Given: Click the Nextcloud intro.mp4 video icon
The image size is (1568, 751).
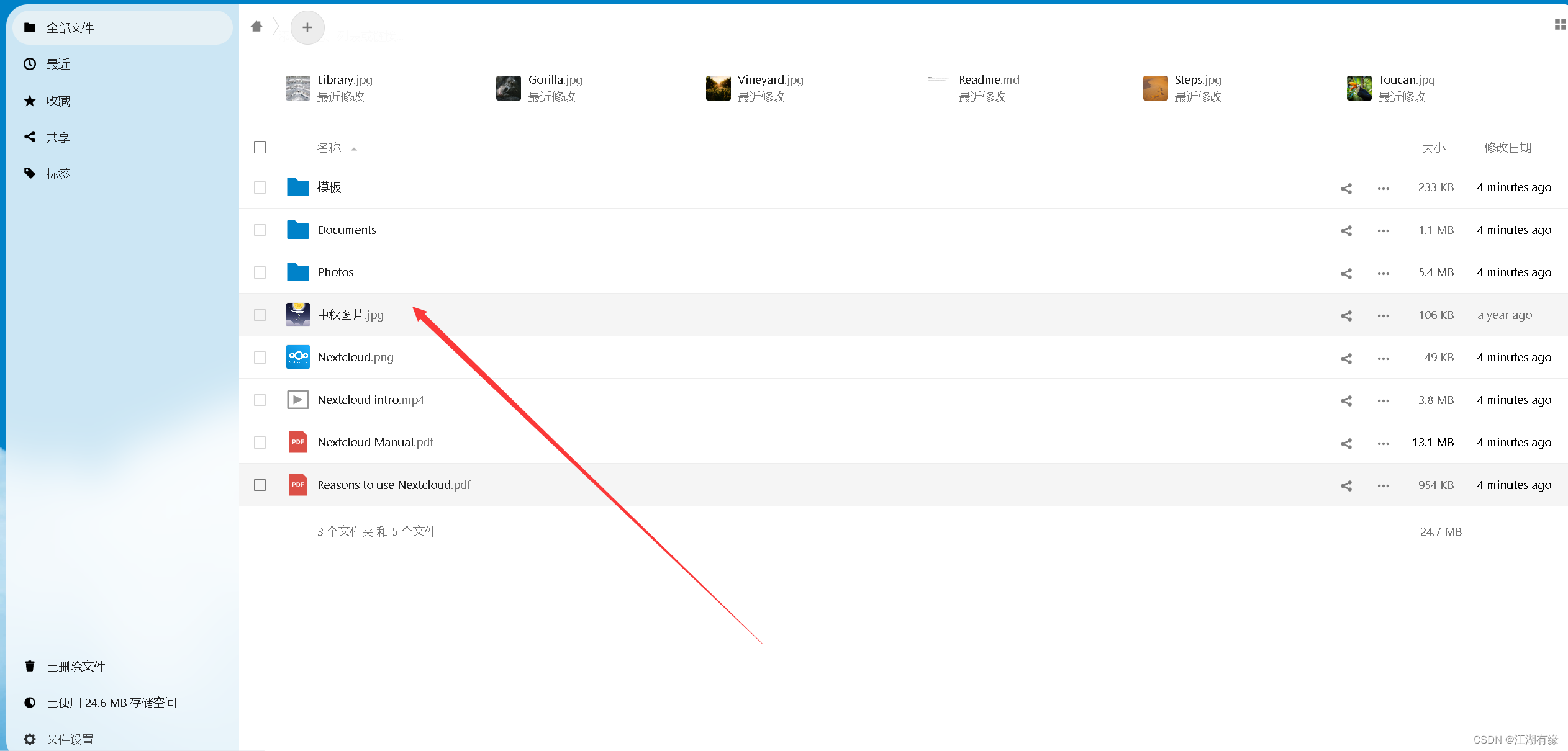Looking at the screenshot, I should (x=298, y=400).
